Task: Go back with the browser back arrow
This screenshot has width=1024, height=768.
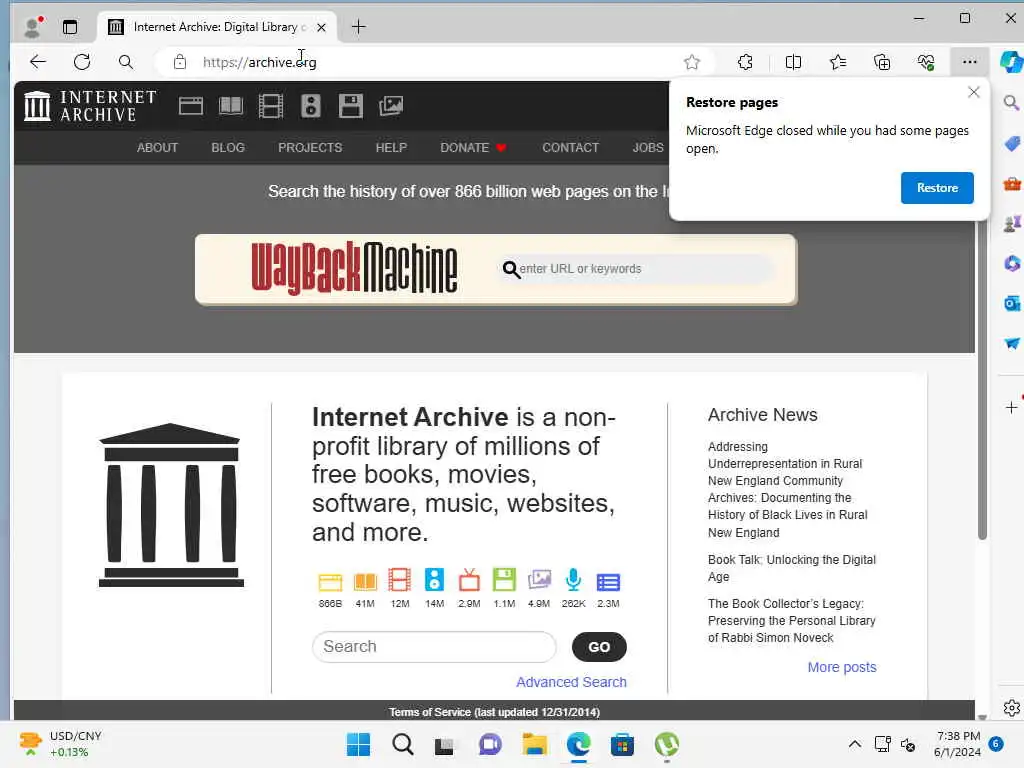Action: pyautogui.click(x=38, y=62)
